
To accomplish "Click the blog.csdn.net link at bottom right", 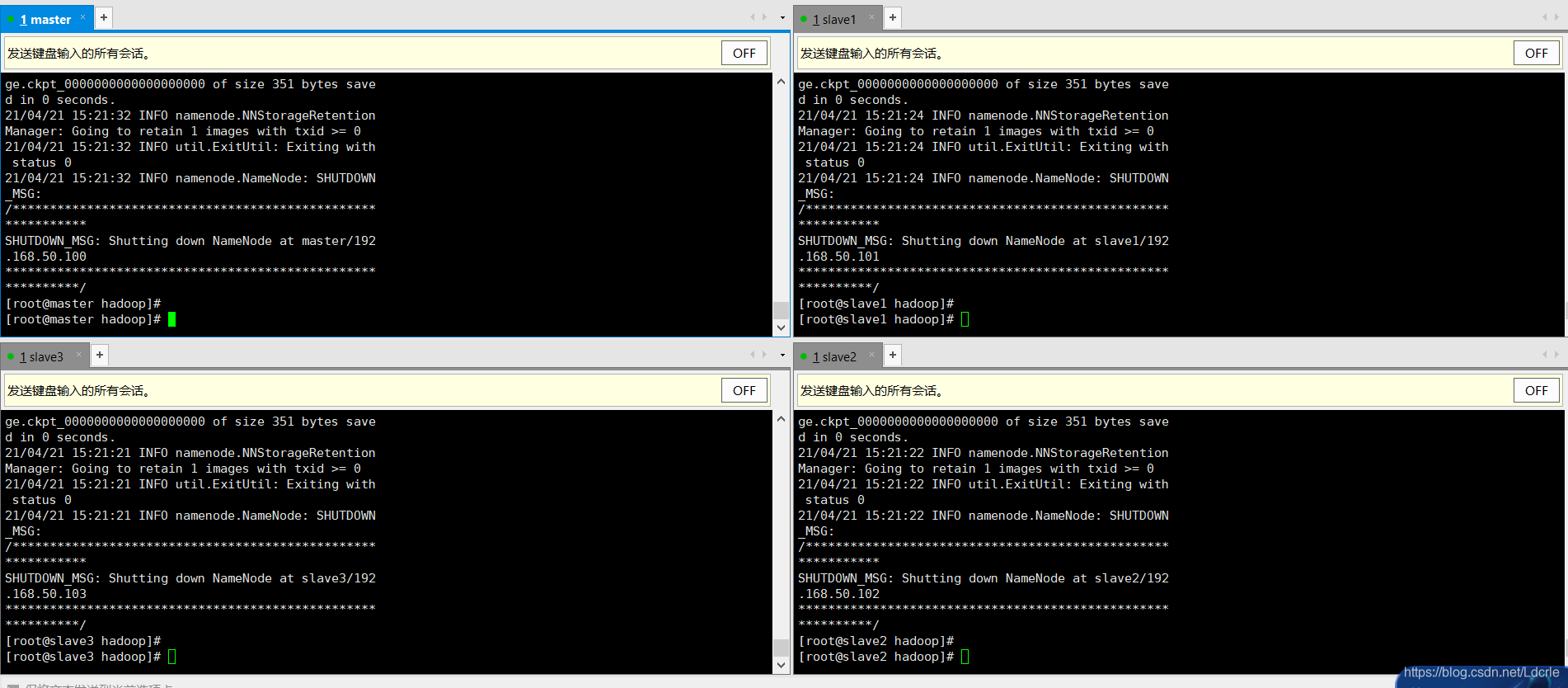I will tap(1481, 672).
